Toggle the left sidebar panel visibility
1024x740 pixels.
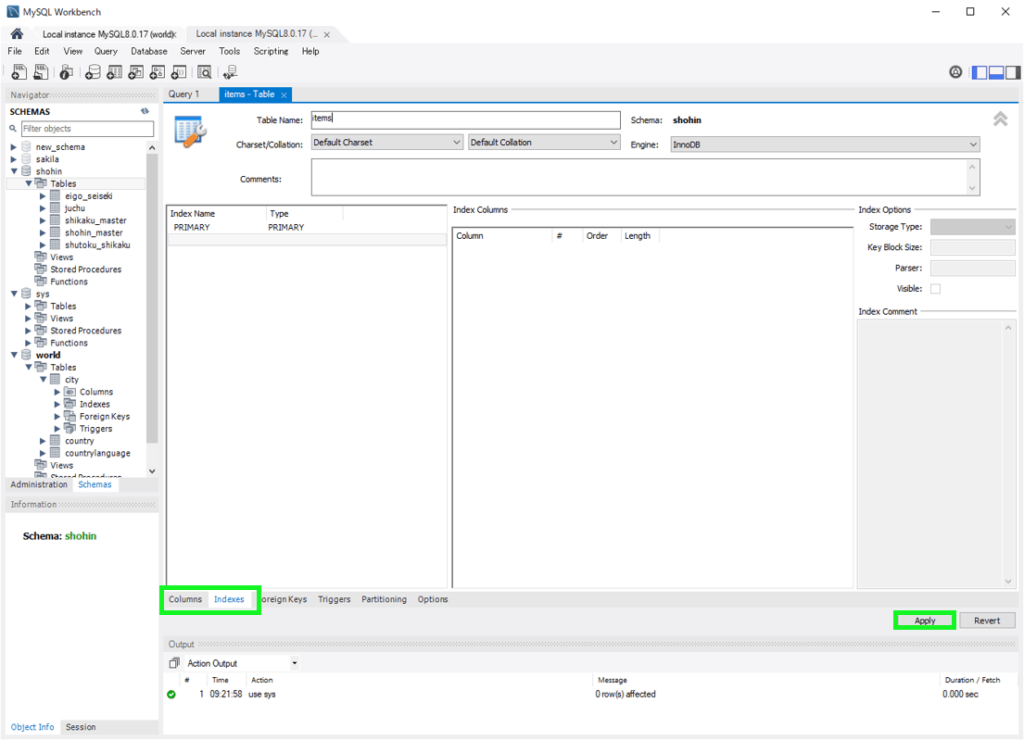click(x=980, y=72)
